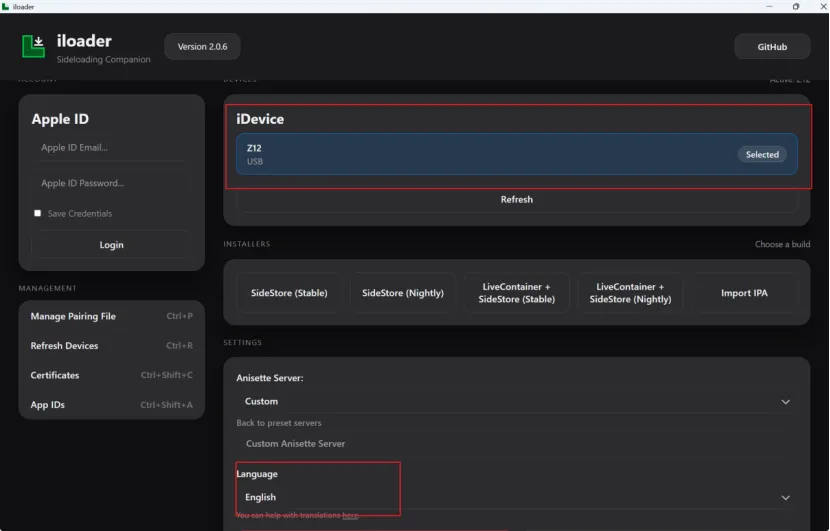Open the Language English dropdown
Viewport: 830px width, 531px height.
[x=517, y=497]
